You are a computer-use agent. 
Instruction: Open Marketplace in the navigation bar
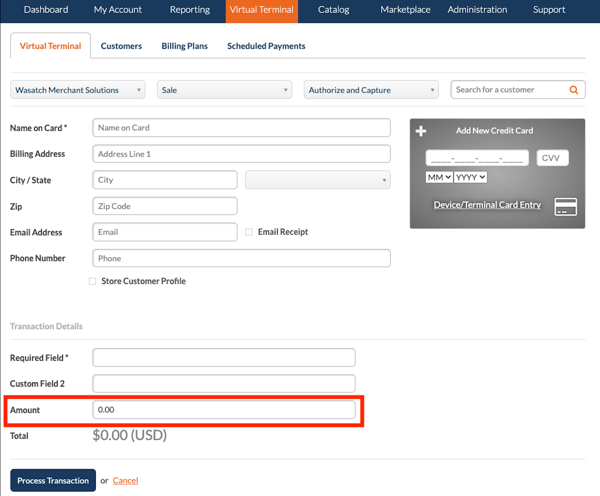click(x=405, y=10)
